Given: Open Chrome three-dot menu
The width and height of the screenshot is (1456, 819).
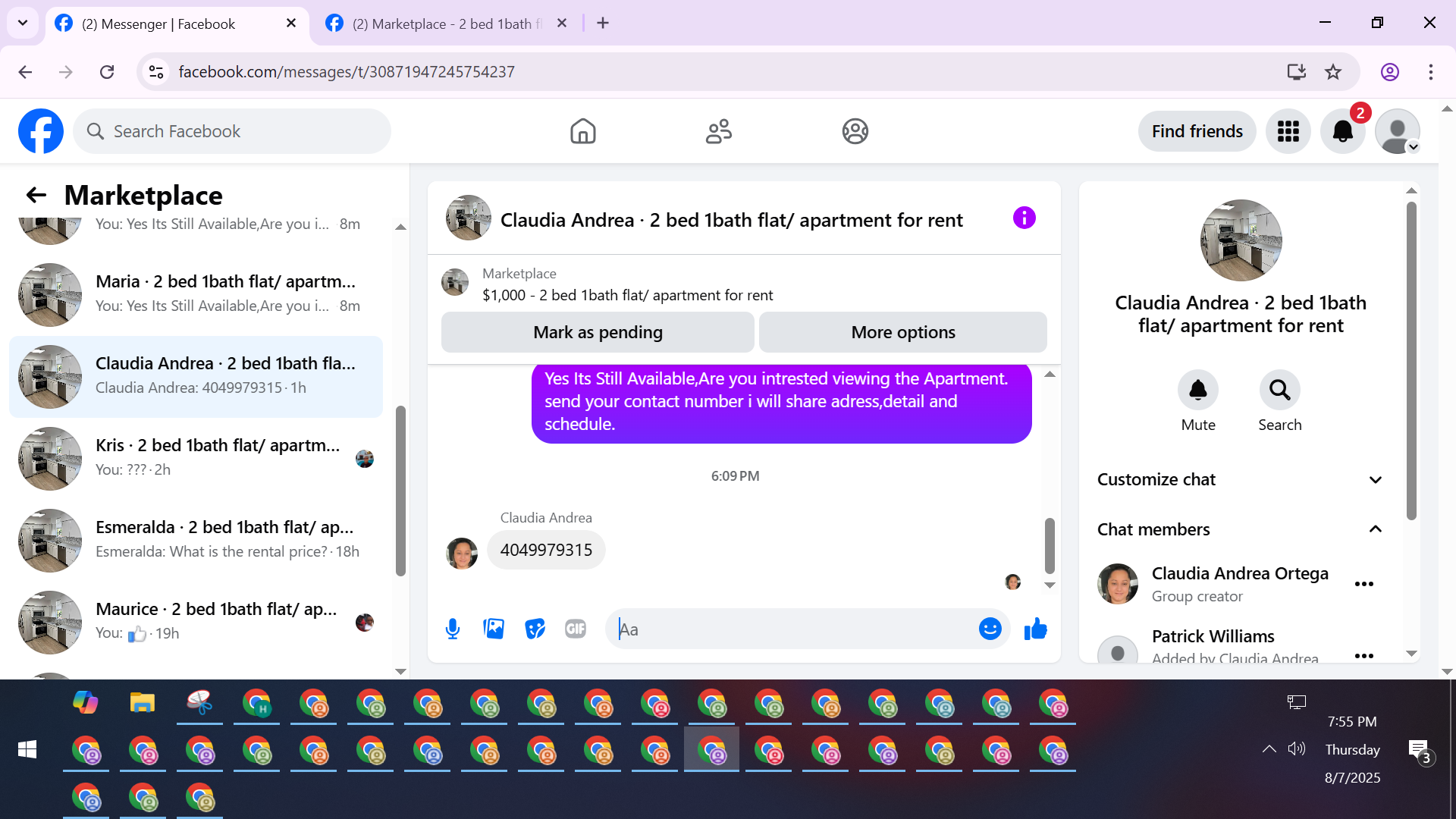Looking at the screenshot, I should click(1430, 72).
